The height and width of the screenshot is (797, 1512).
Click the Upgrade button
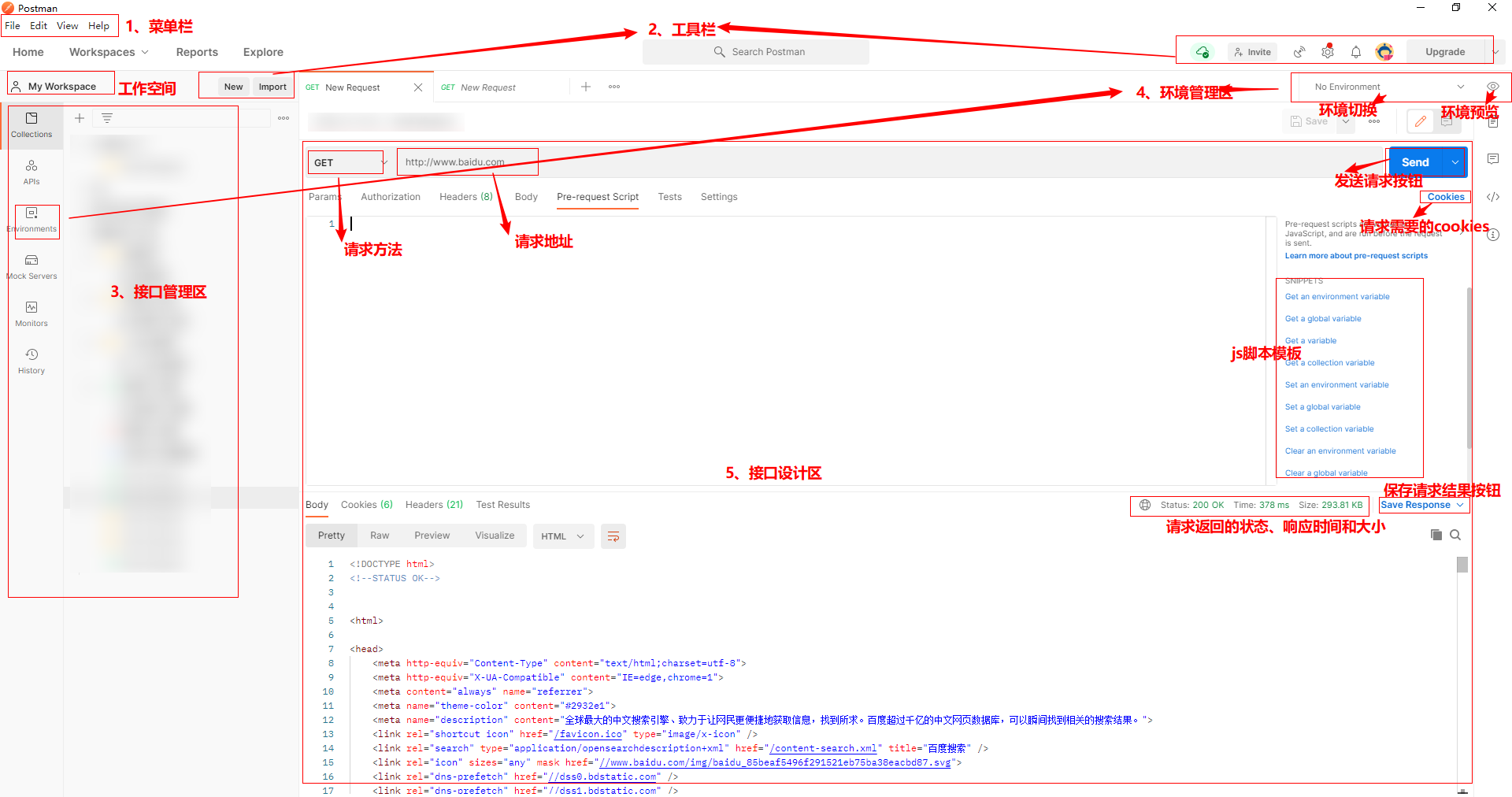pyautogui.click(x=1445, y=52)
